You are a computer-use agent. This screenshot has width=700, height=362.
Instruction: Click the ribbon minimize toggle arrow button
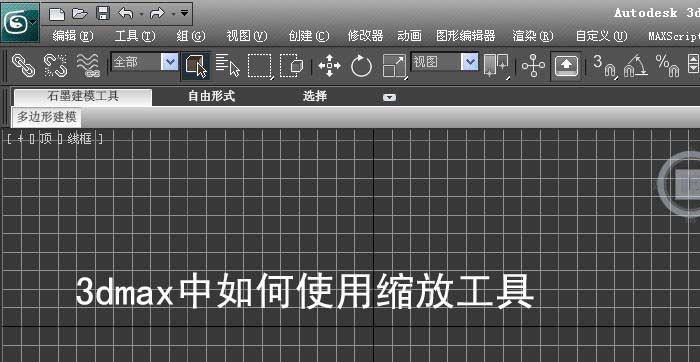point(389,97)
